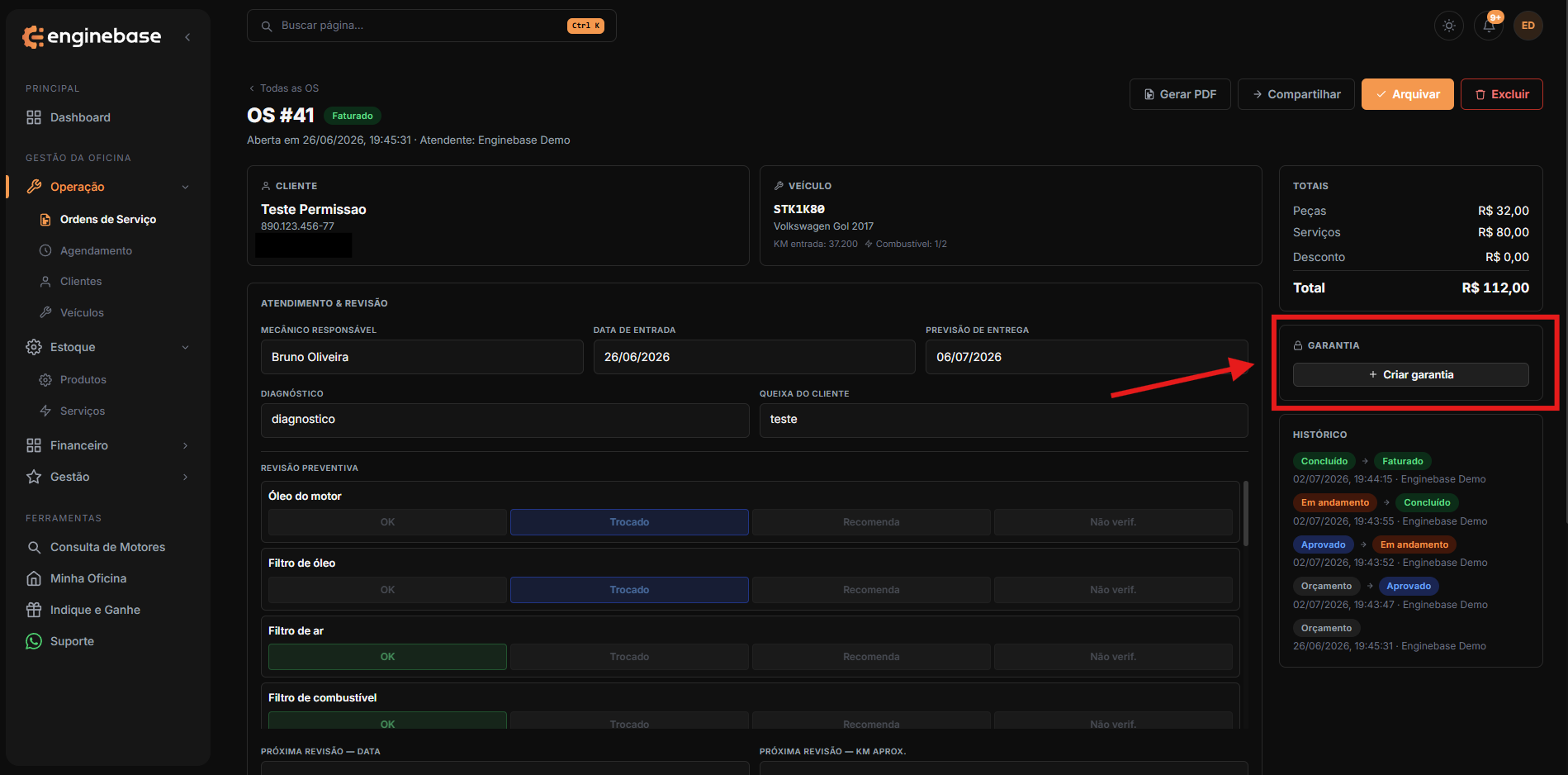Collapse the Operação section chevron
Image resolution: width=1568 pixels, height=775 pixels.
(185, 187)
